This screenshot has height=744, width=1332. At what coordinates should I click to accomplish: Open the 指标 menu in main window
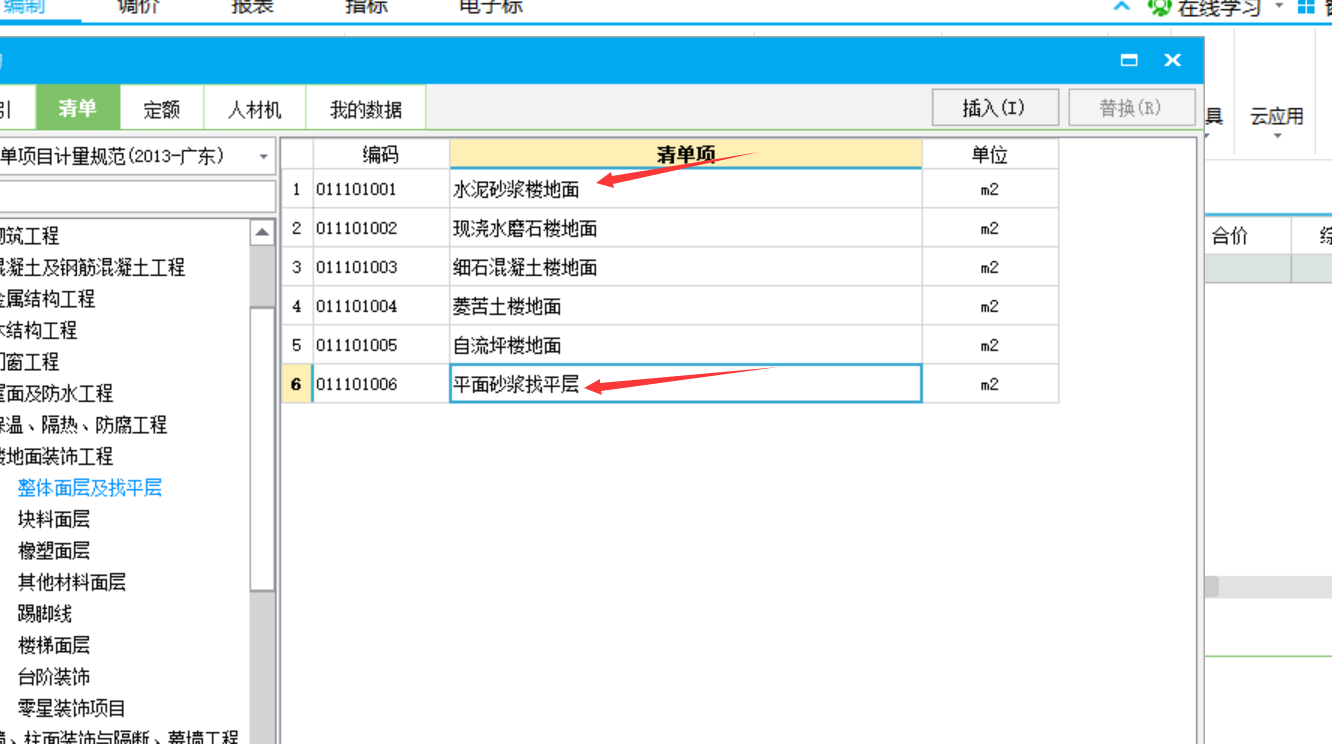366,8
